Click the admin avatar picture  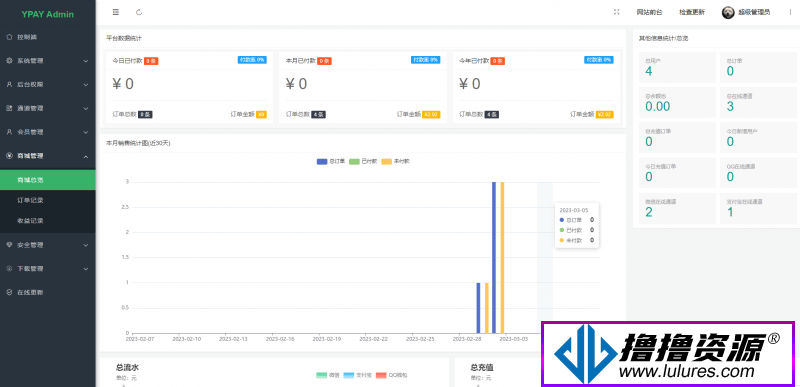pyautogui.click(x=728, y=12)
